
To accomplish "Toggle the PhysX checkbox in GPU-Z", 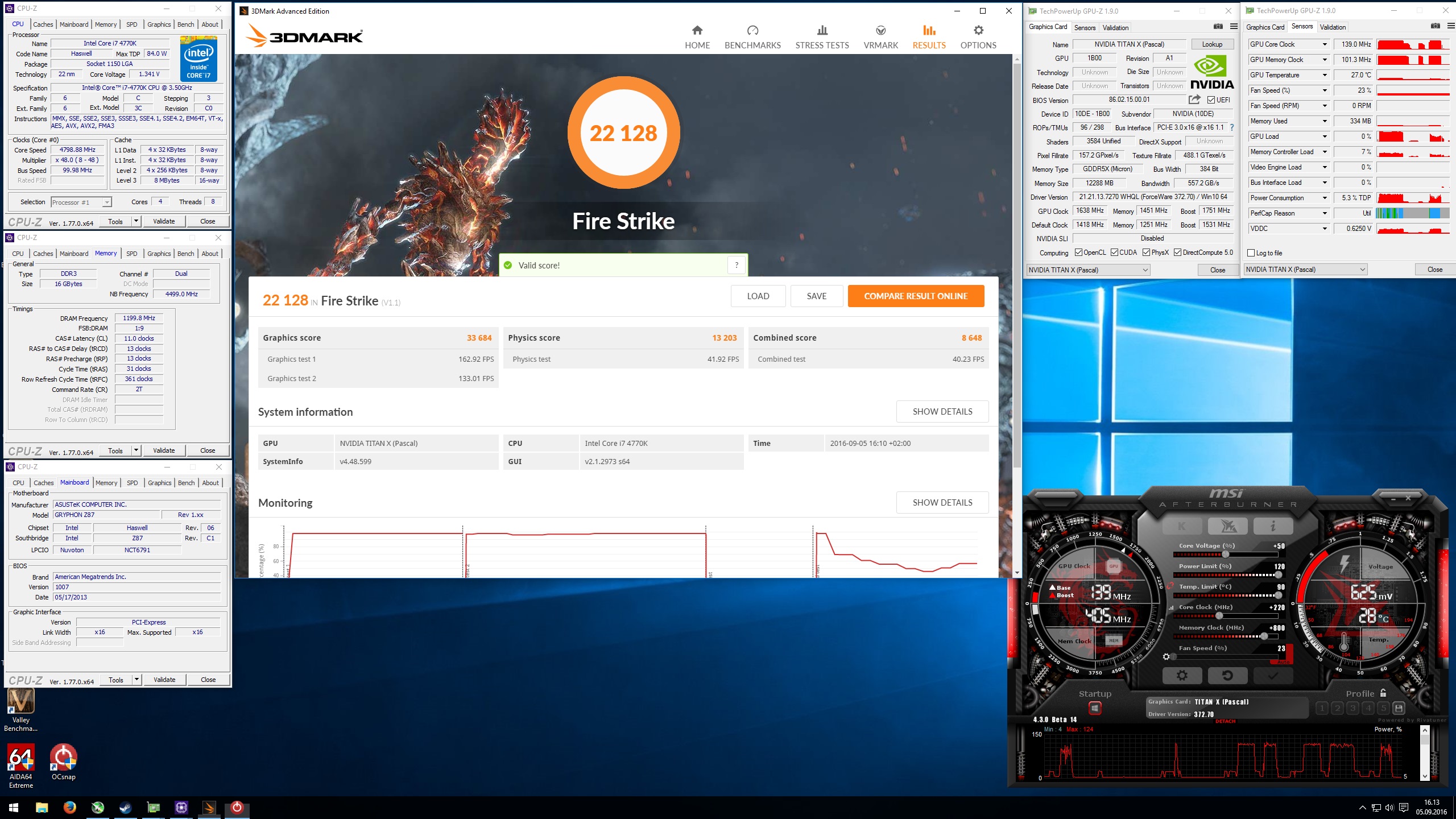I will [1147, 253].
